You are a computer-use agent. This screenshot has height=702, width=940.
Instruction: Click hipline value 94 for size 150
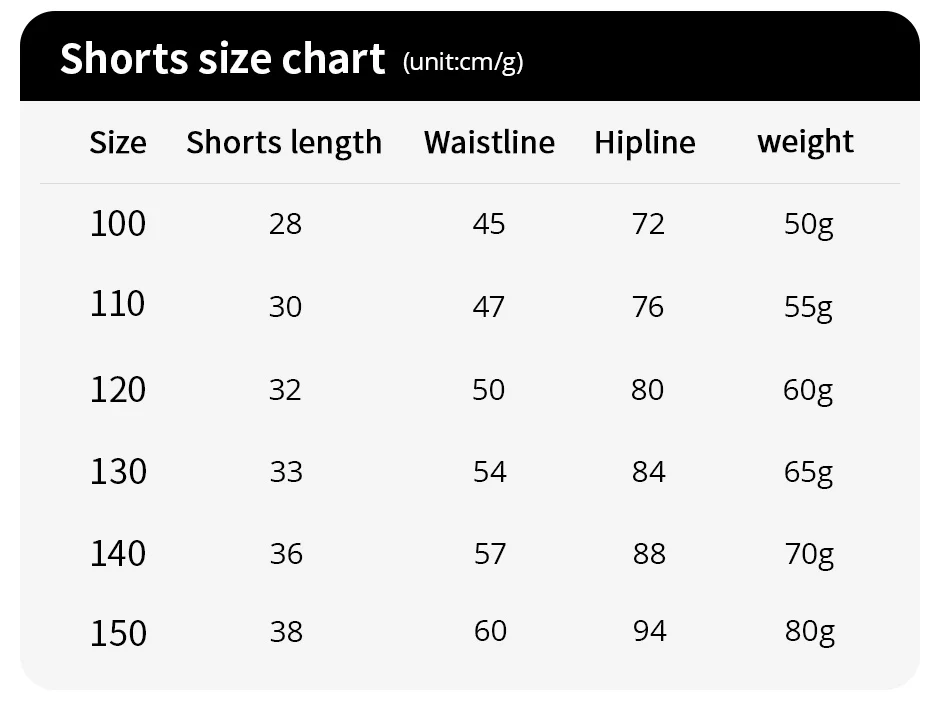[649, 632]
